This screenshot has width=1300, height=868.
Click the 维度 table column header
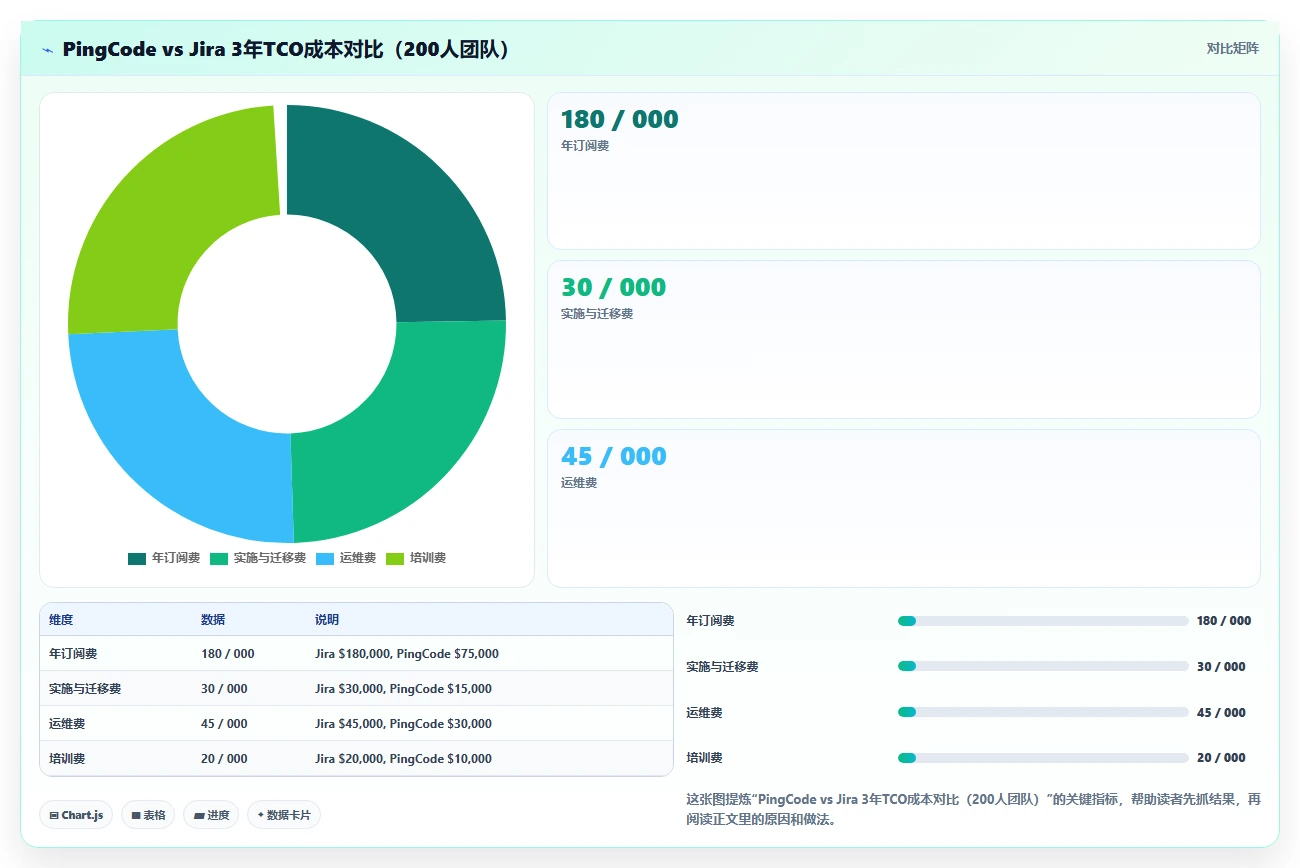(x=61, y=620)
